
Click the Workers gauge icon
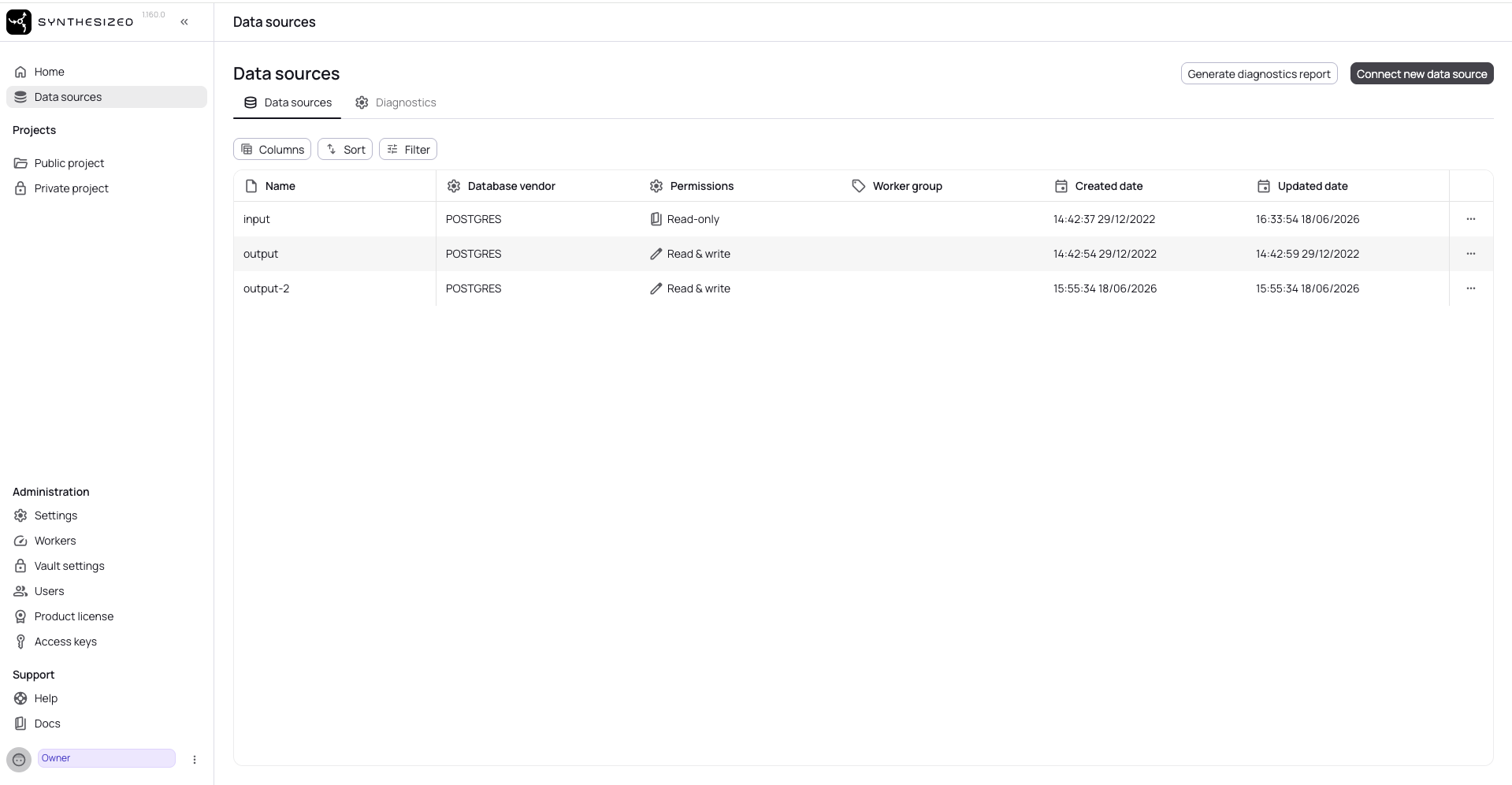(x=20, y=541)
